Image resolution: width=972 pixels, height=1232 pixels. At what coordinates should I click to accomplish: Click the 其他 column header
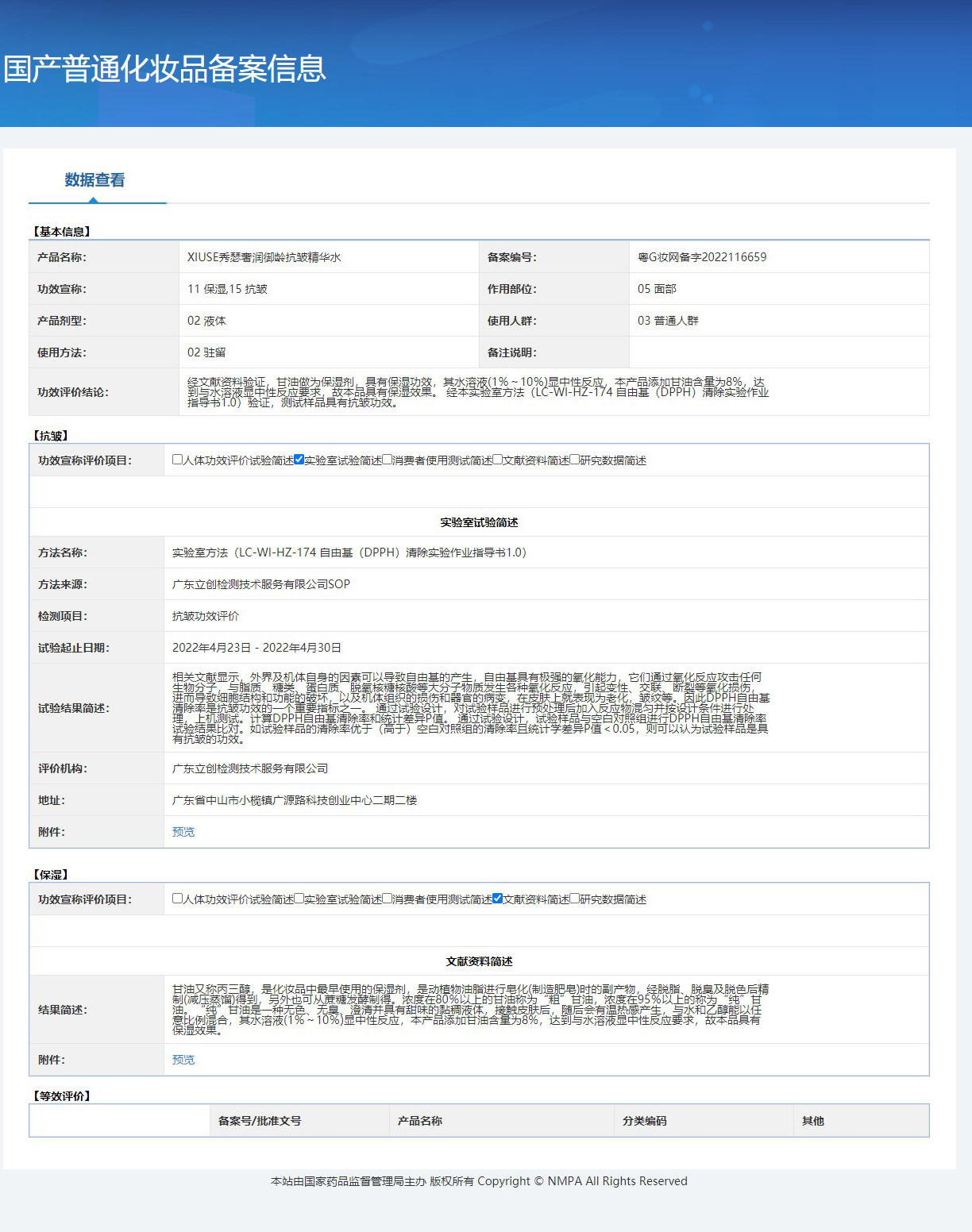coord(813,1121)
